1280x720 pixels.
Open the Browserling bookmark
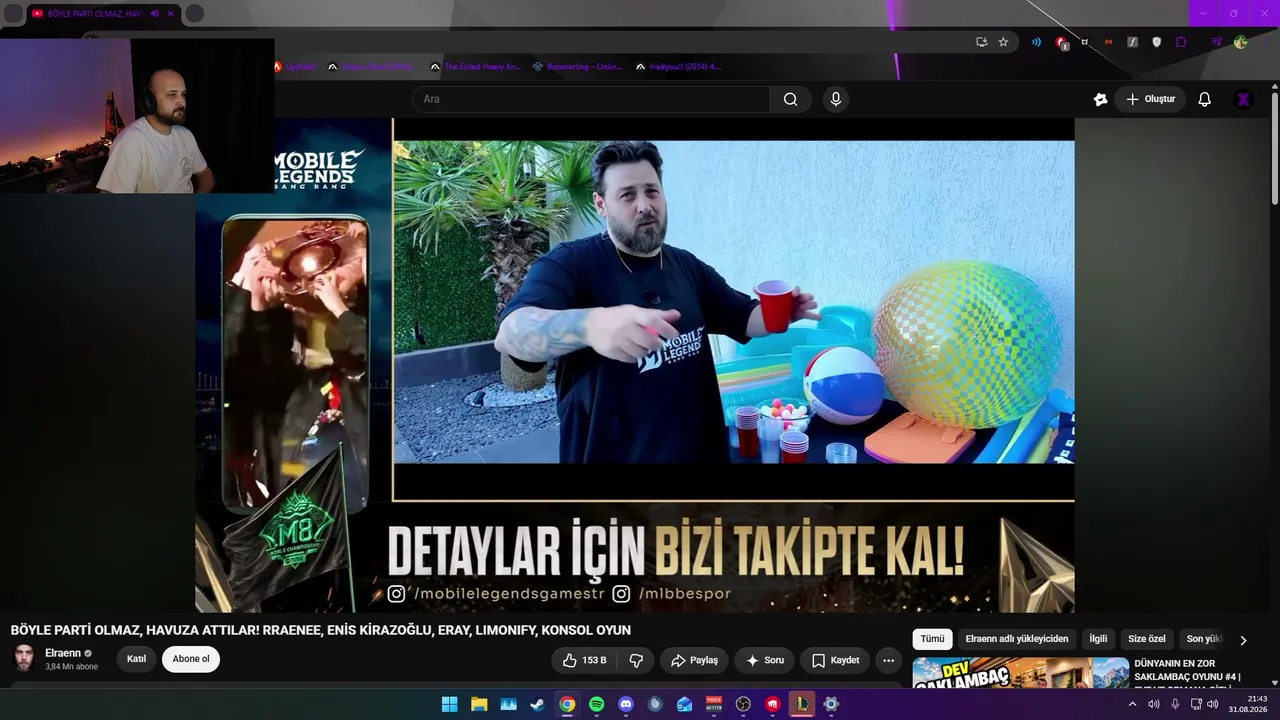(x=577, y=67)
